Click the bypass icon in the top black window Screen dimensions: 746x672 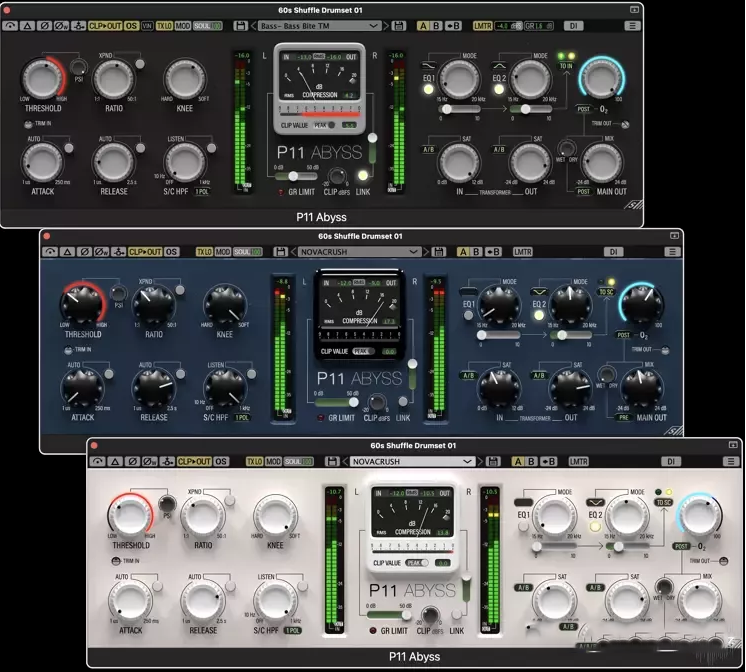[x=10, y=26]
